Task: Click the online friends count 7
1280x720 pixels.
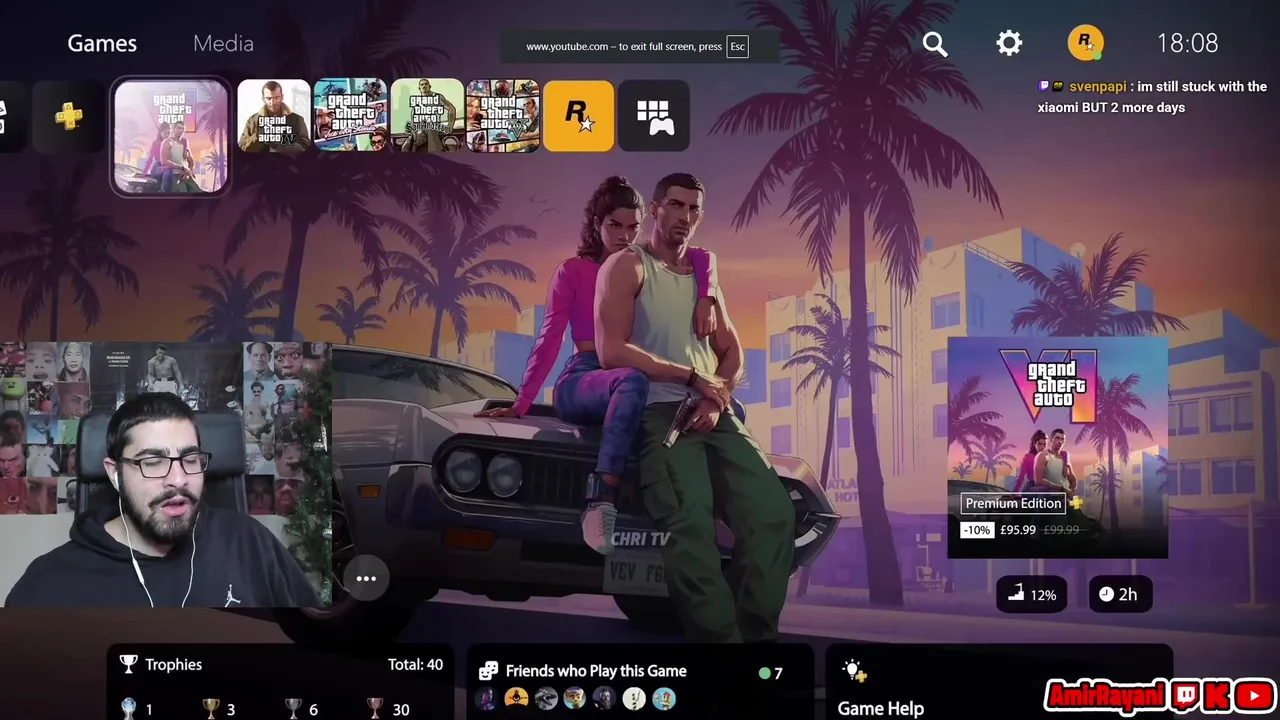Action: click(x=778, y=673)
